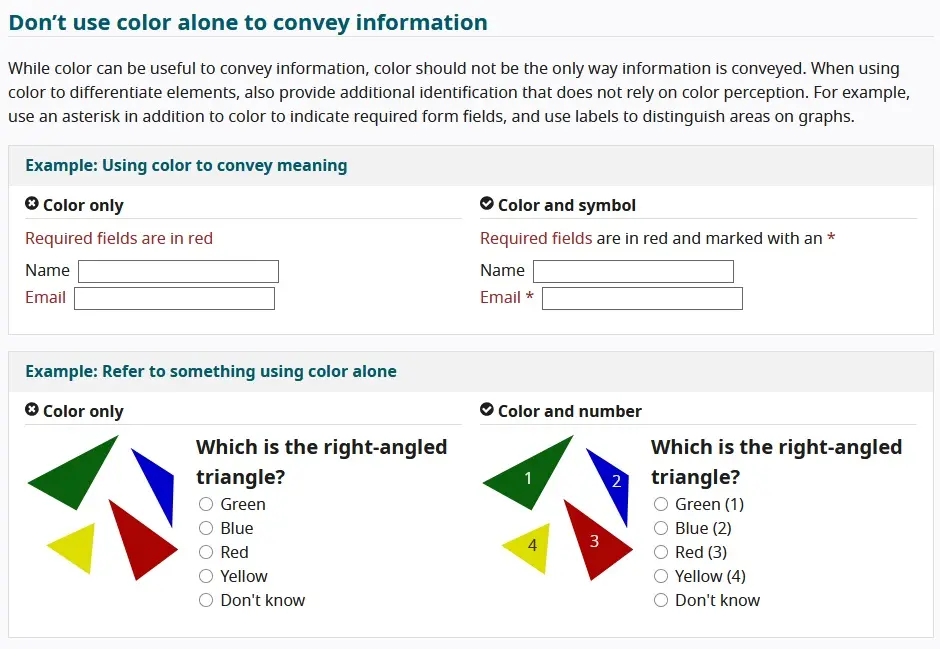
Task: Click the red triangle labeled 3
Action: (596, 542)
